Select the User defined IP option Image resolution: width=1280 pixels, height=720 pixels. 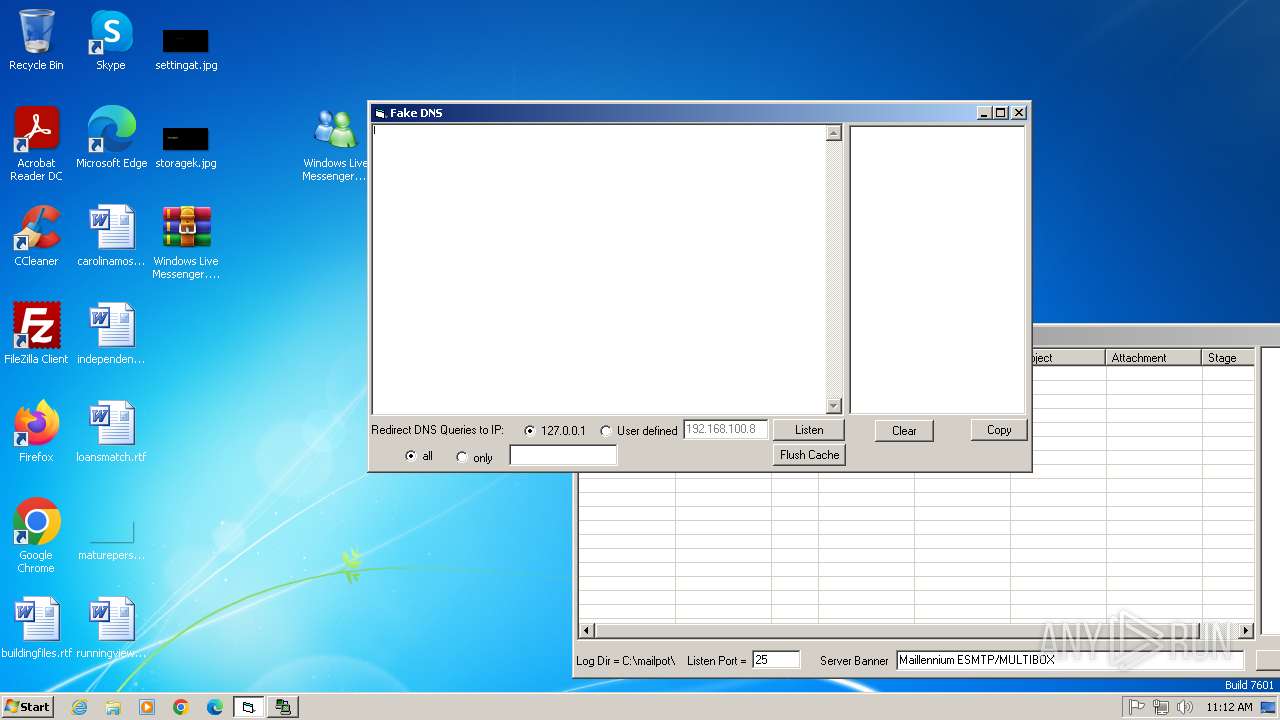(606, 431)
